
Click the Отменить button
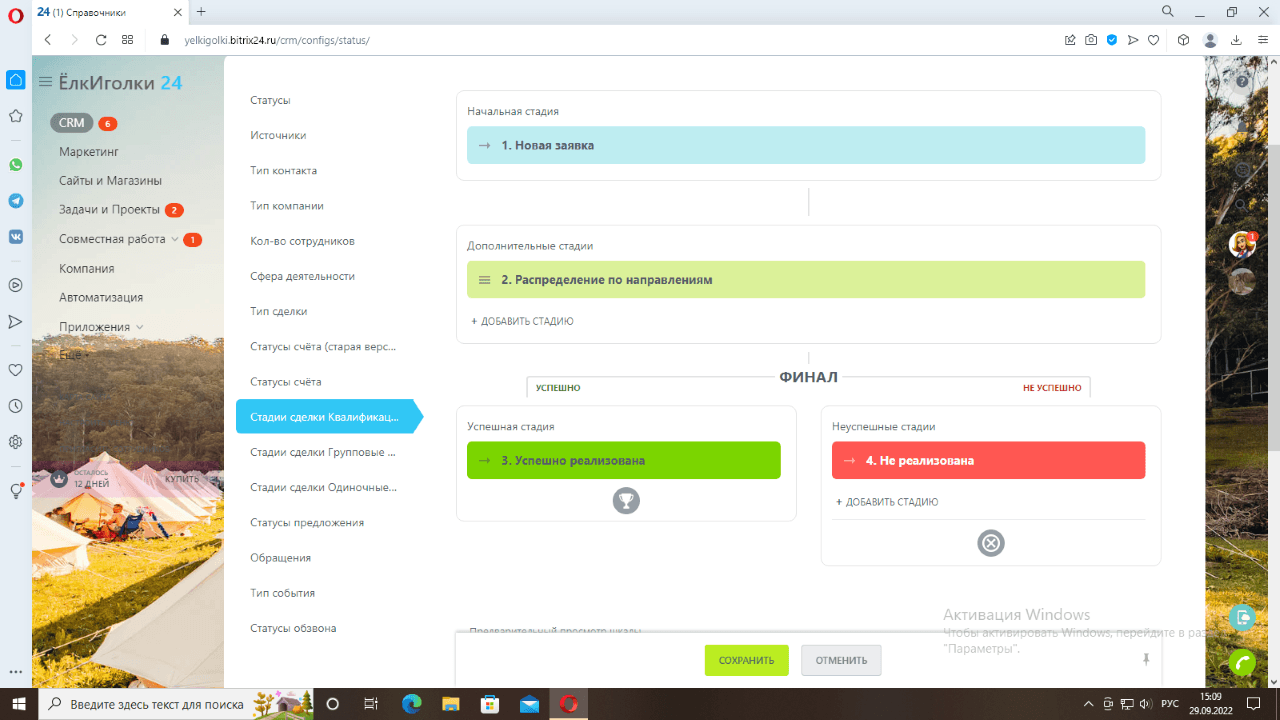point(841,661)
